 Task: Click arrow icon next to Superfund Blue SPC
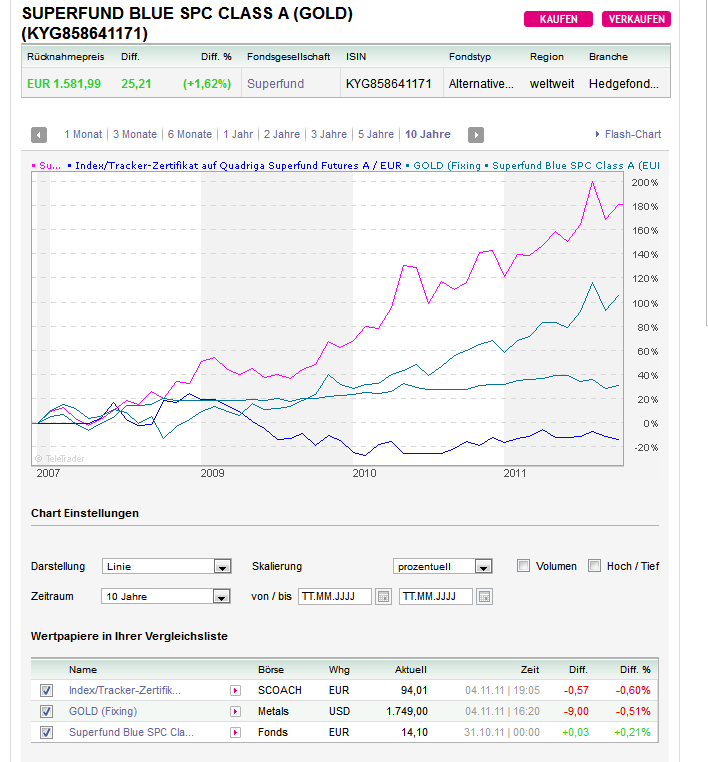pos(235,732)
